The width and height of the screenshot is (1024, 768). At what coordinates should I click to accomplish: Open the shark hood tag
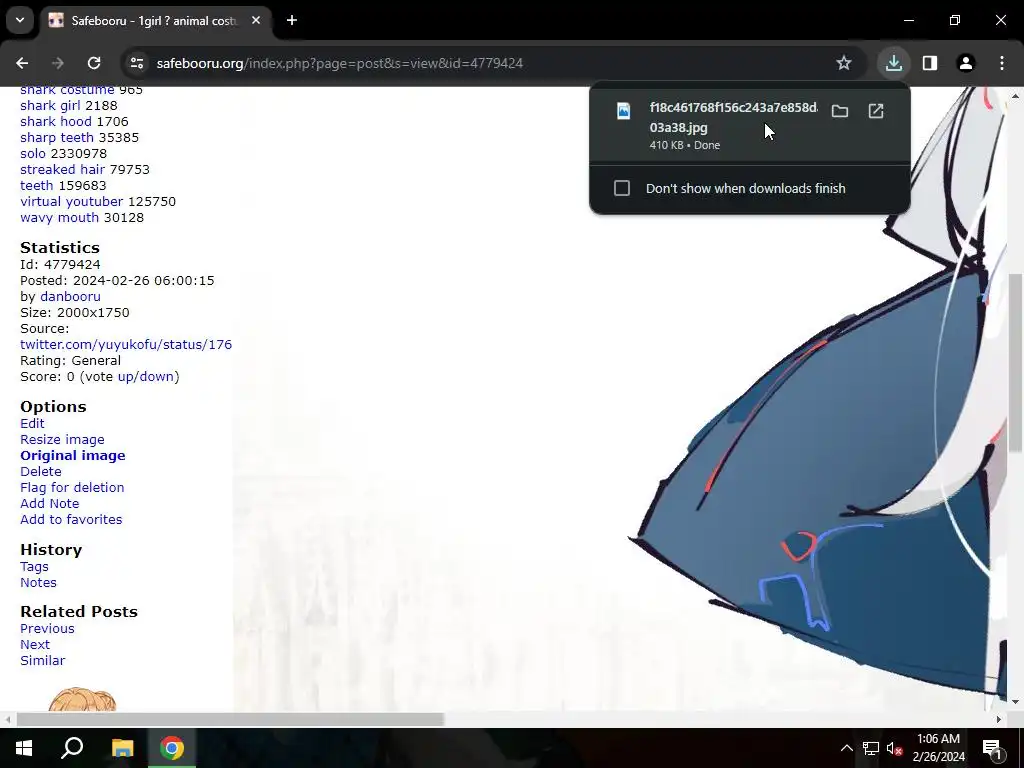click(x=56, y=121)
